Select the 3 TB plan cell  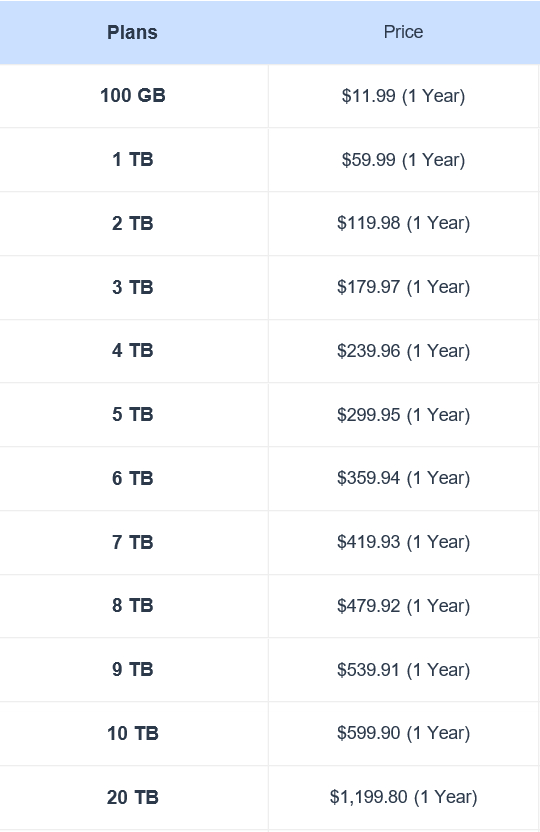coord(133,287)
